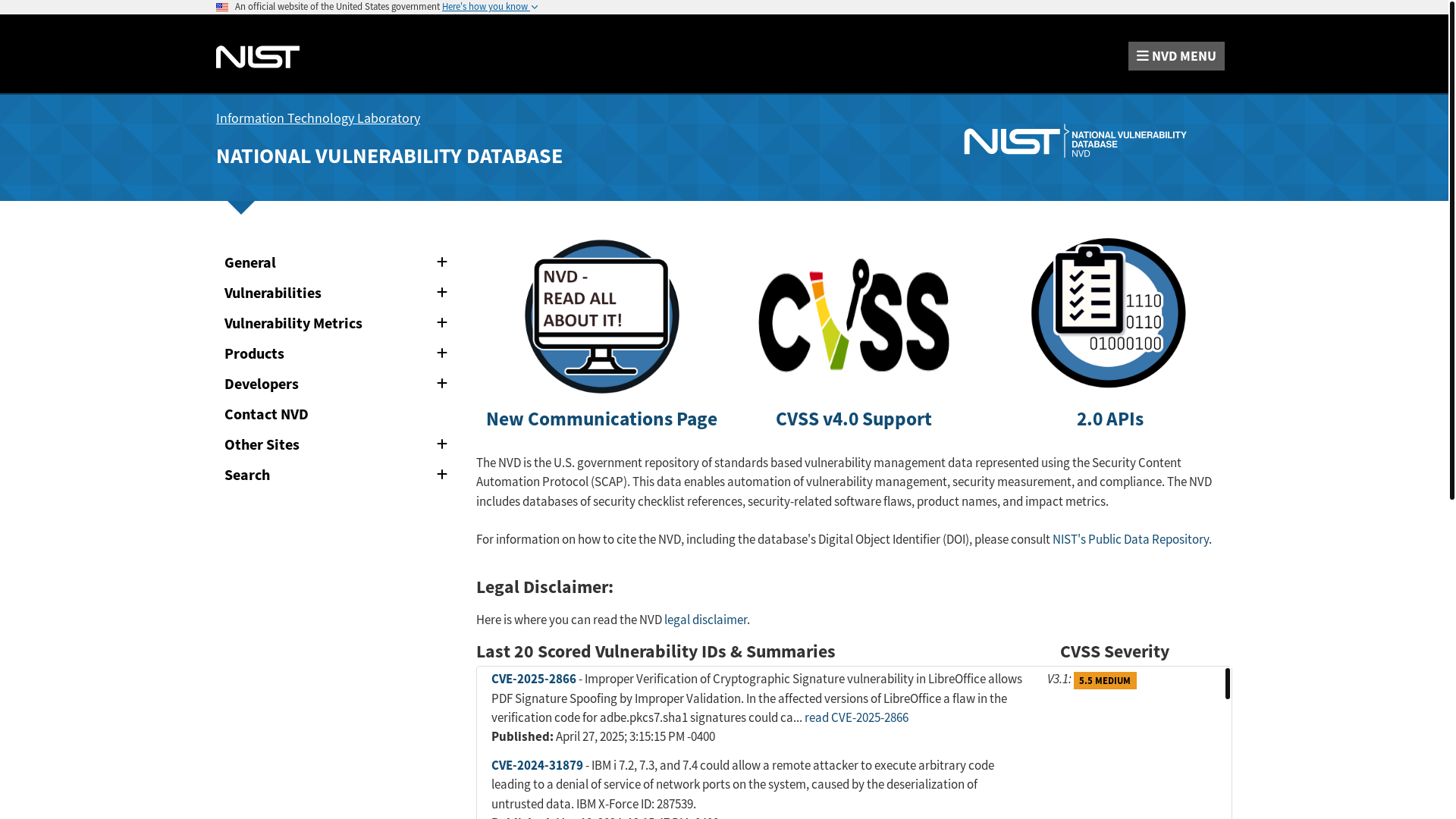1456x819 pixels.
Task: Expand the Other Sites plus icon
Action: coord(442,444)
